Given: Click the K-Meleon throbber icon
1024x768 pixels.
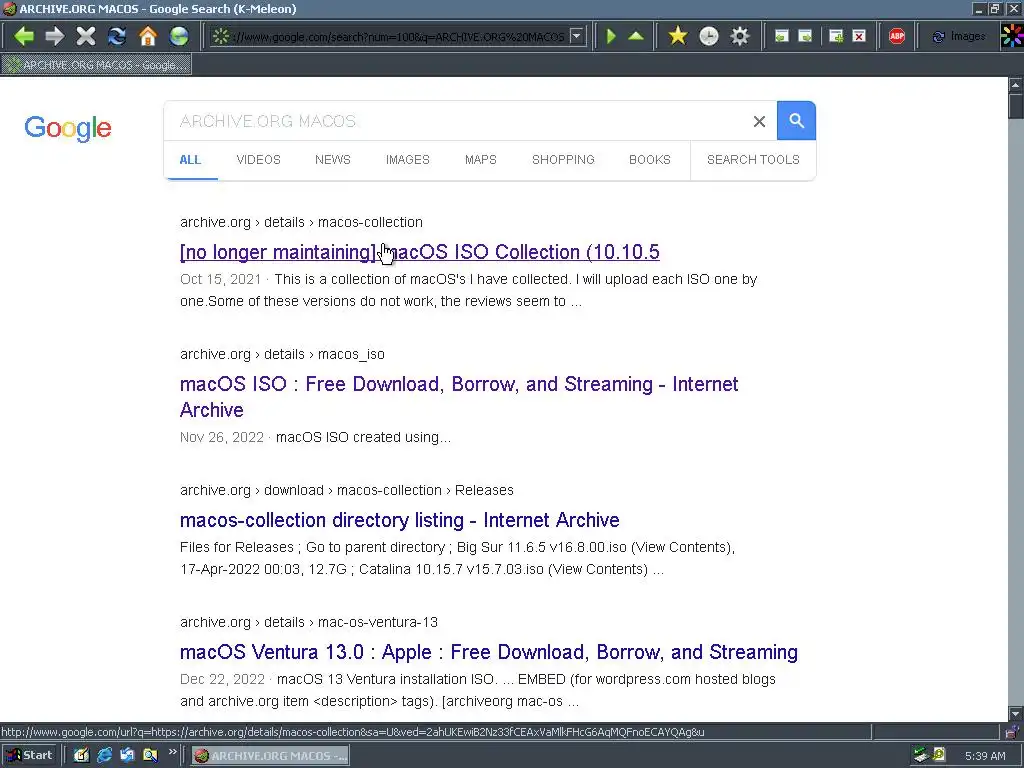Looking at the screenshot, I should pyautogui.click(x=1012, y=36).
